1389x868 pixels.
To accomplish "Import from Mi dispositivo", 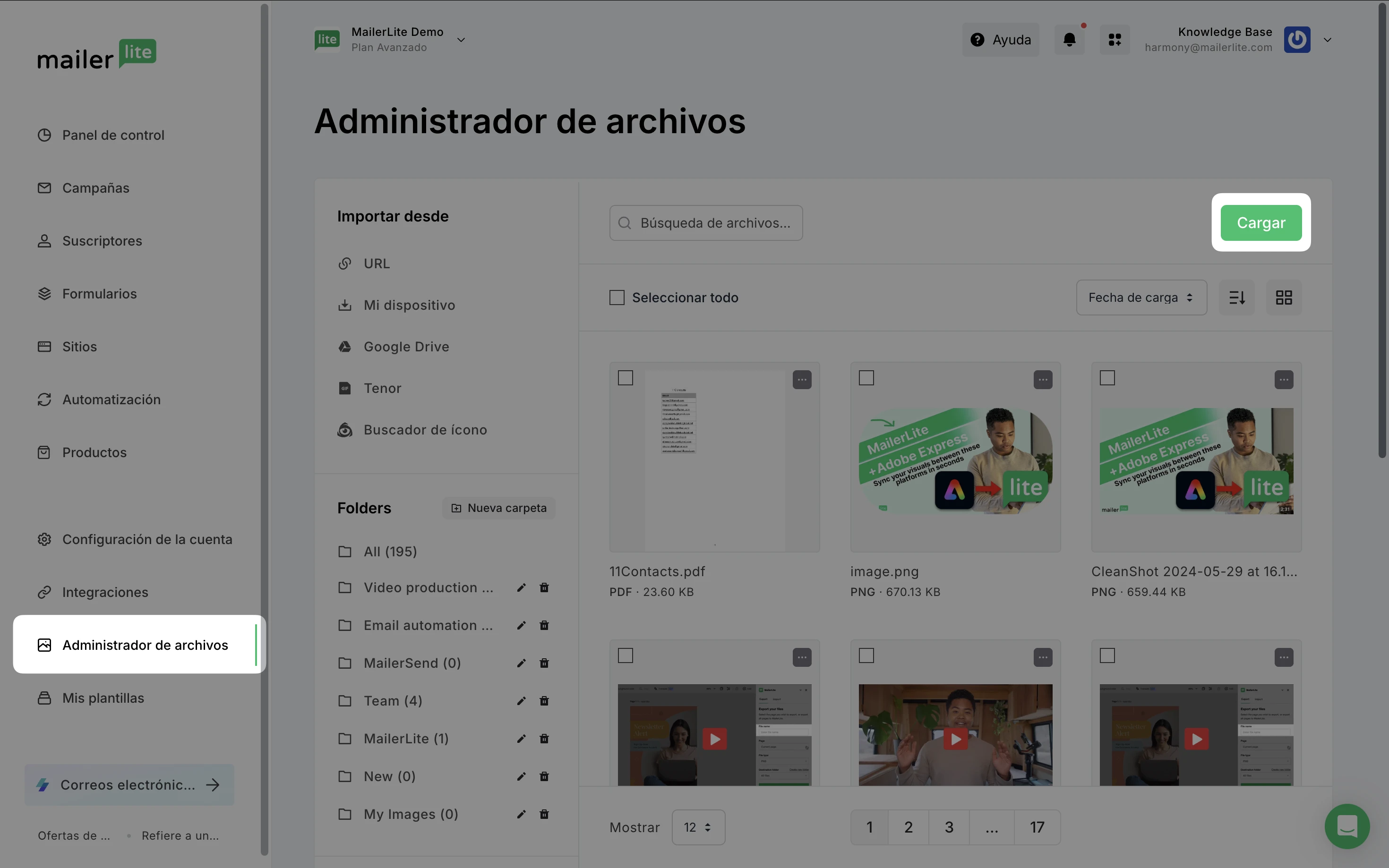I will coord(396,305).
